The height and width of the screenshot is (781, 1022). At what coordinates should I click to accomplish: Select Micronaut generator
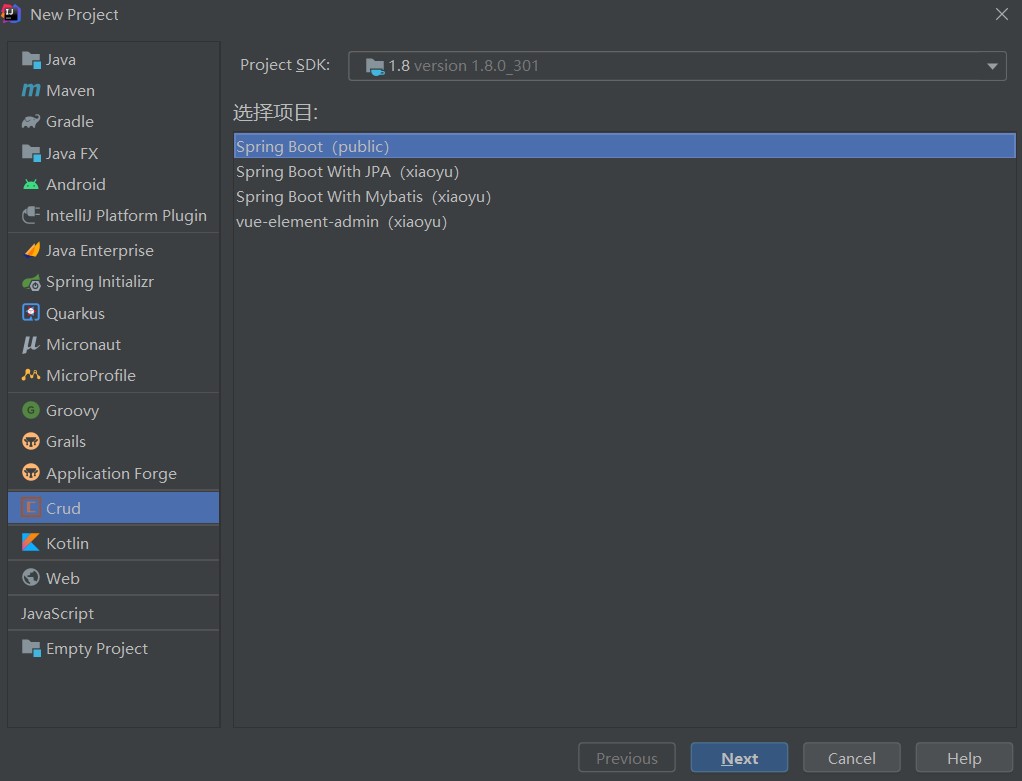[113, 344]
